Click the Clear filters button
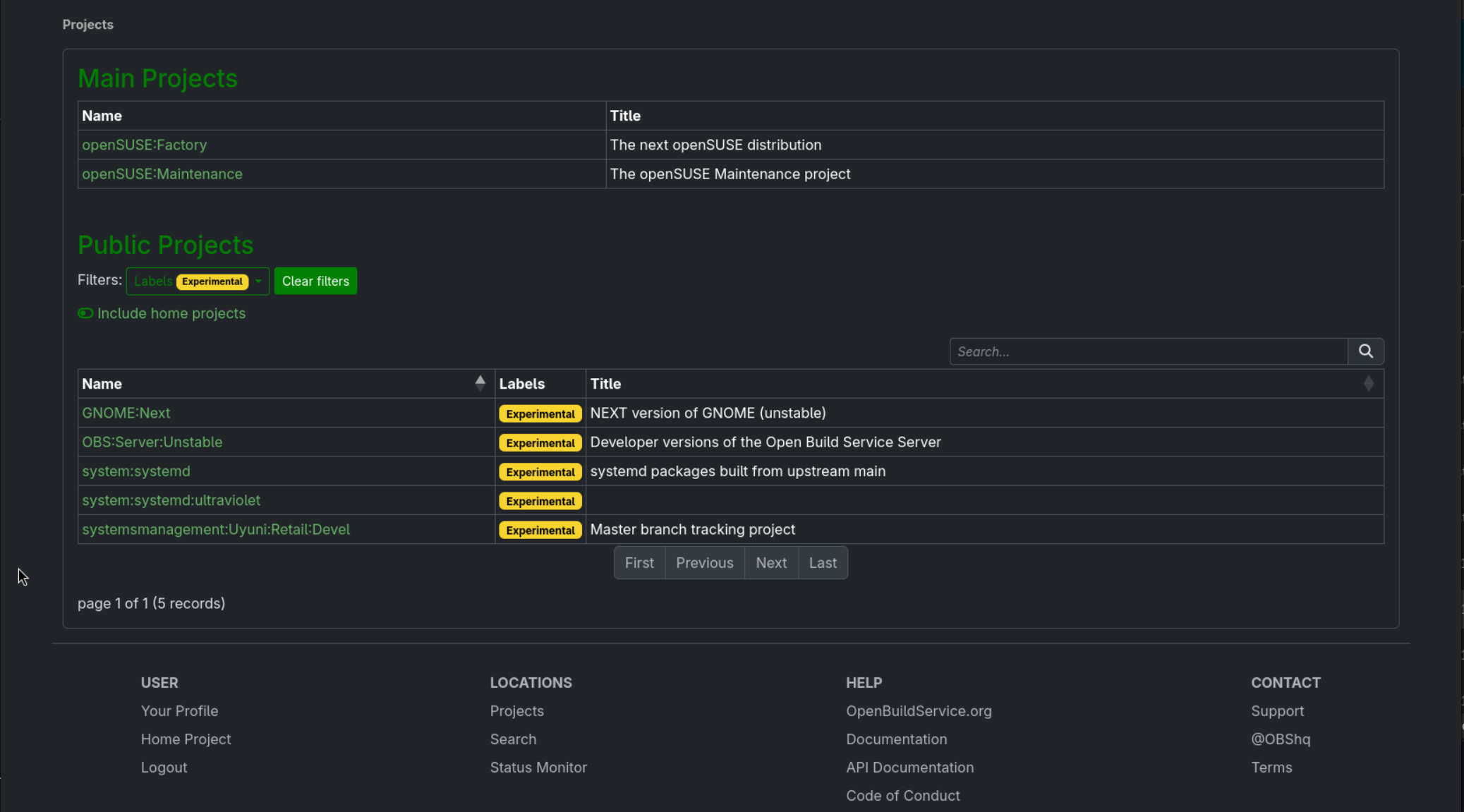Viewport: 1464px width, 812px height. pos(315,281)
